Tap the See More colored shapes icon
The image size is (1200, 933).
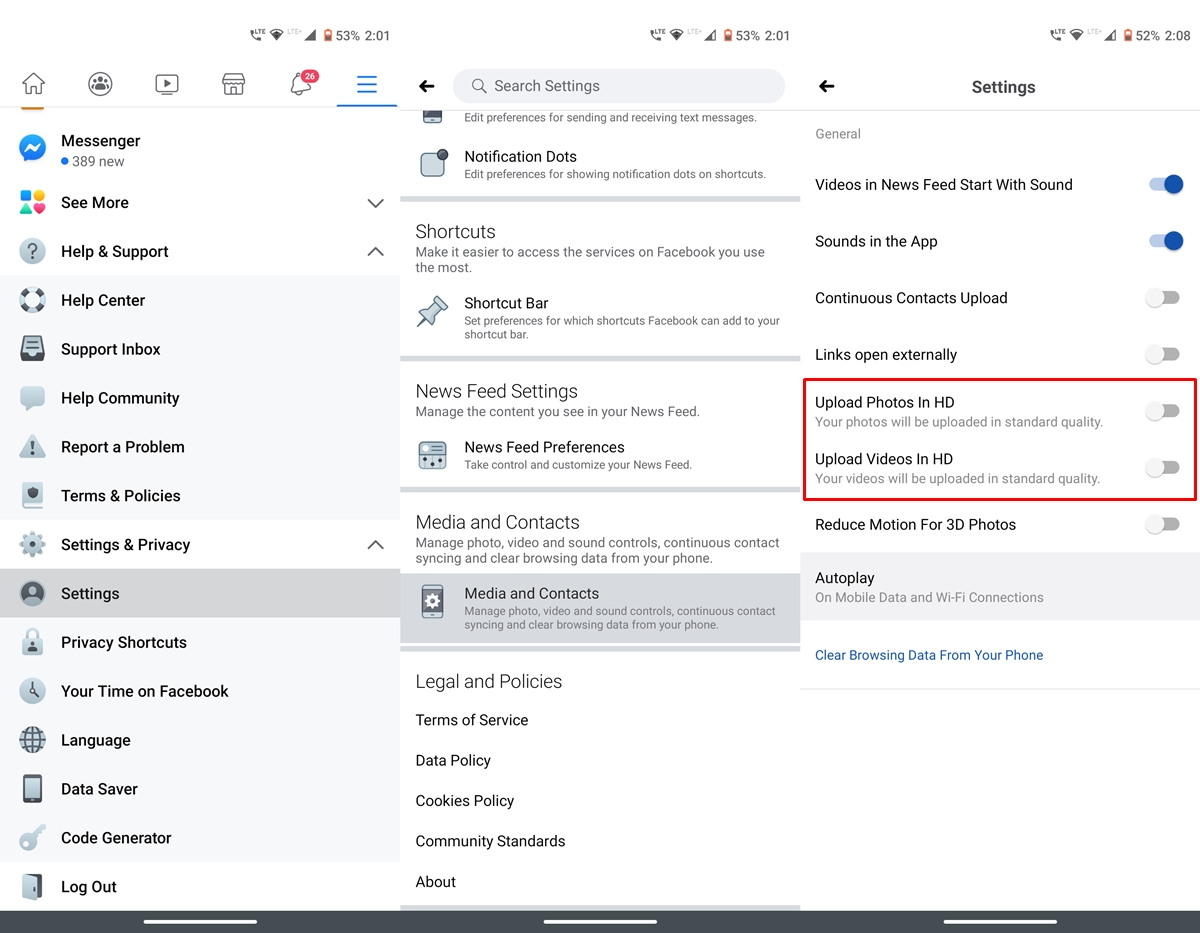(x=33, y=202)
